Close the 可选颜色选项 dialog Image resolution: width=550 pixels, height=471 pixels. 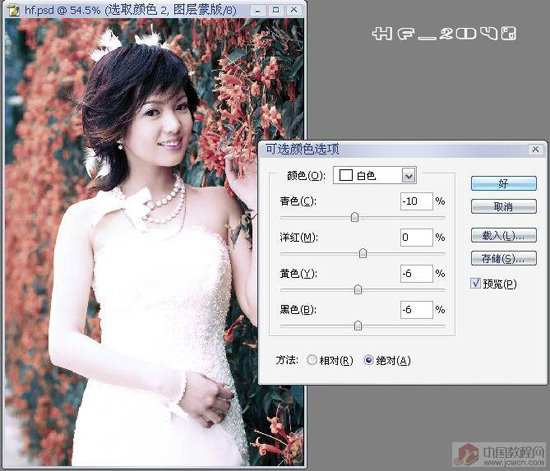coord(536,149)
